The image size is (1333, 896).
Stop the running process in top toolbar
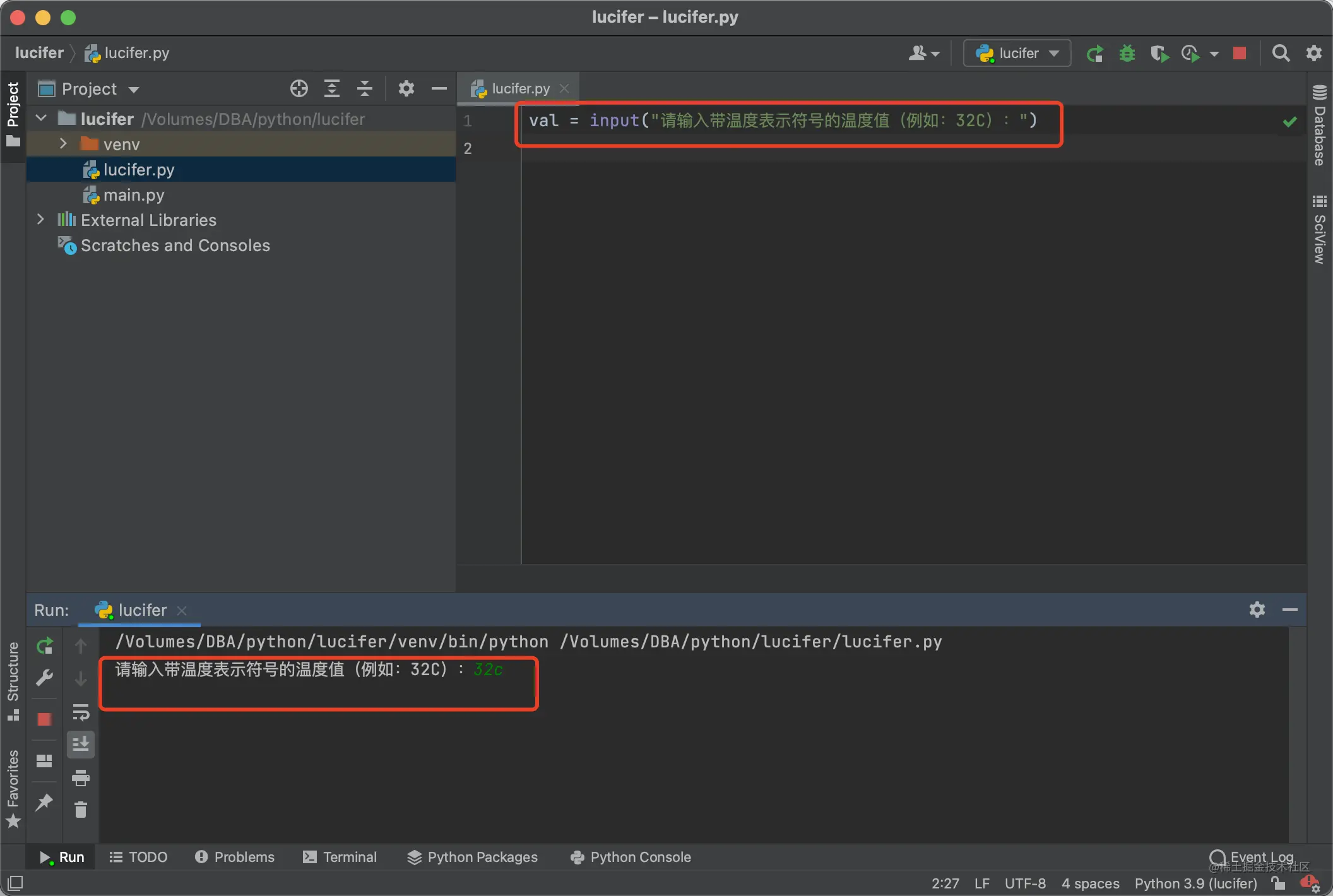coord(1240,54)
